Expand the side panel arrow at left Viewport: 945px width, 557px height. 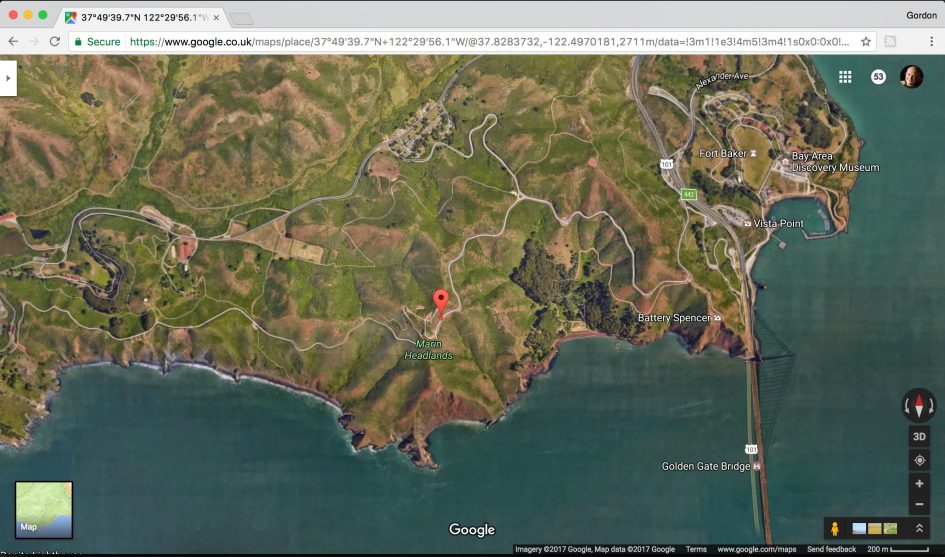8,78
